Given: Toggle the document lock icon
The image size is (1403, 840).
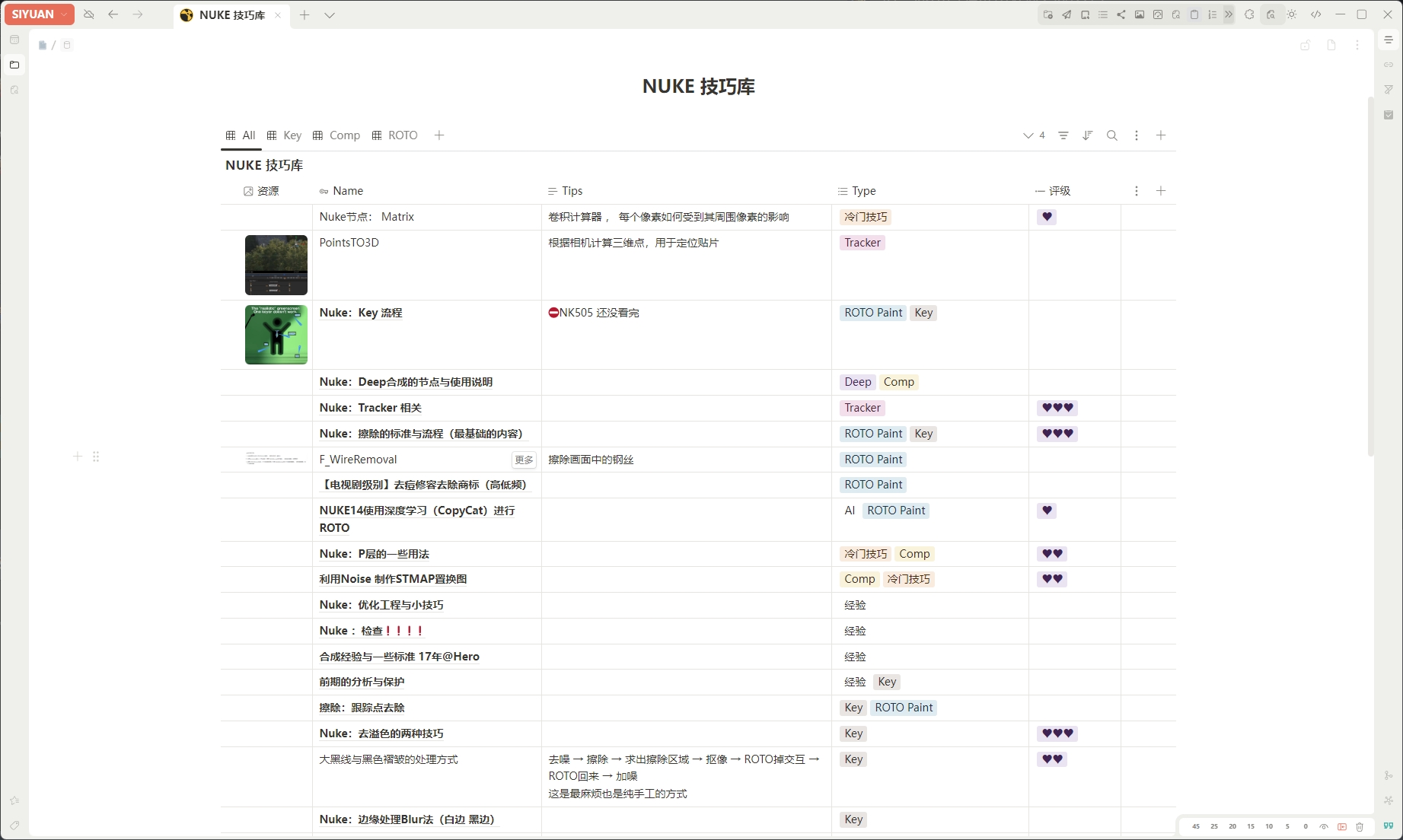Looking at the screenshot, I should (x=1306, y=45).
